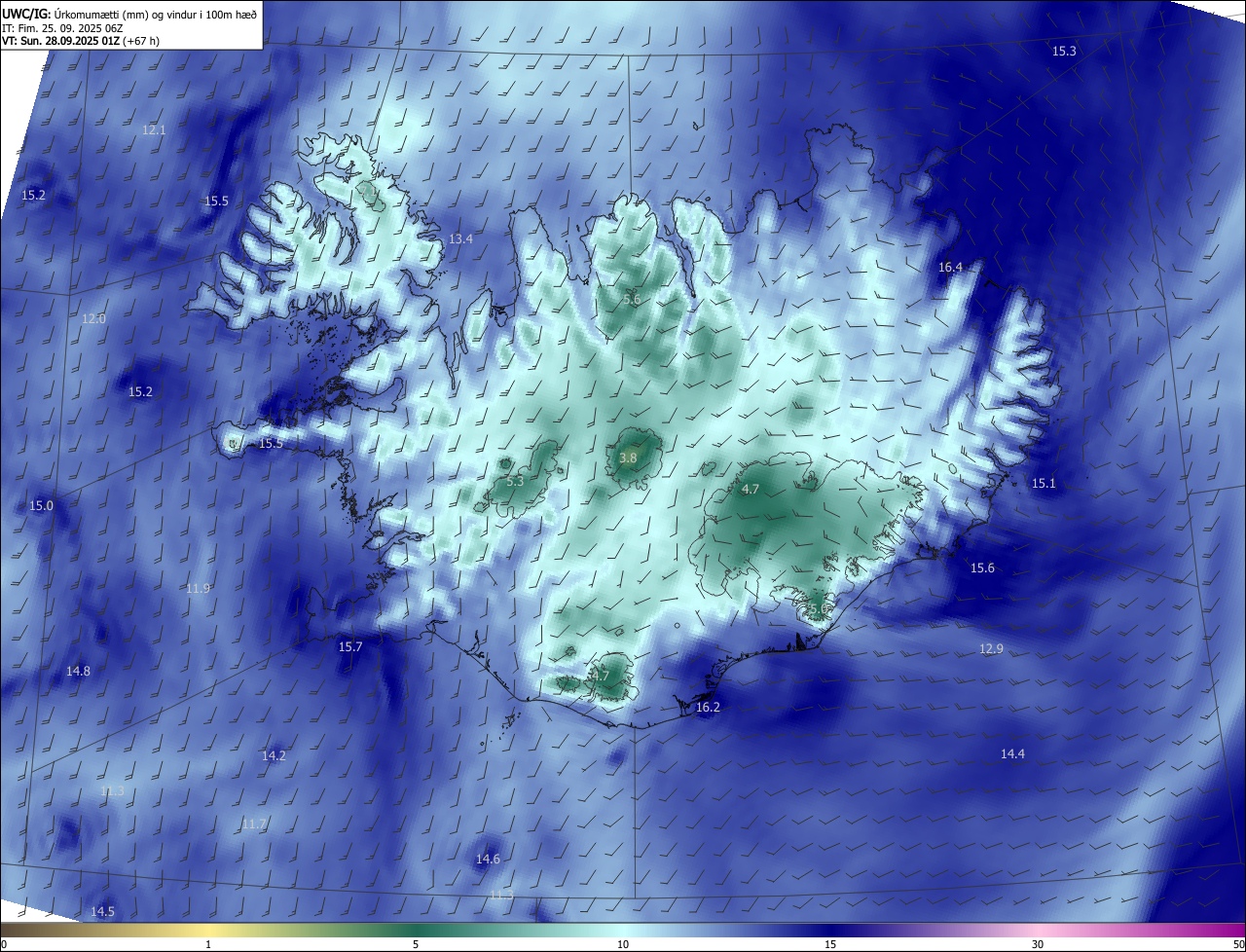This screenshot has height=952, width=1246.
Task: Click the 30 tick on the color scale
Action: click(1038, 944)
